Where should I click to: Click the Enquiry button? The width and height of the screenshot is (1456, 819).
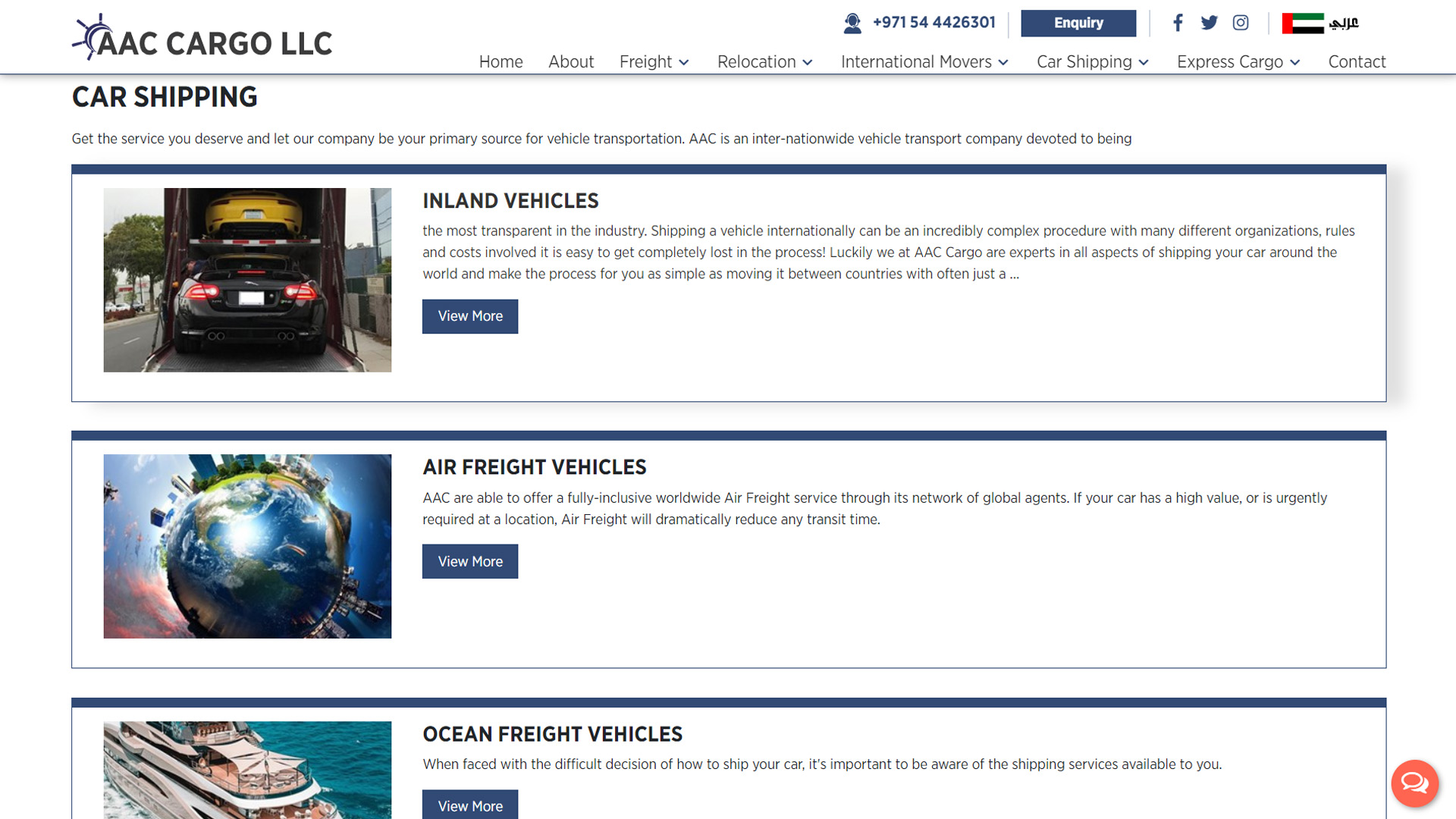pyautogui.click(x=1078, y=23)
